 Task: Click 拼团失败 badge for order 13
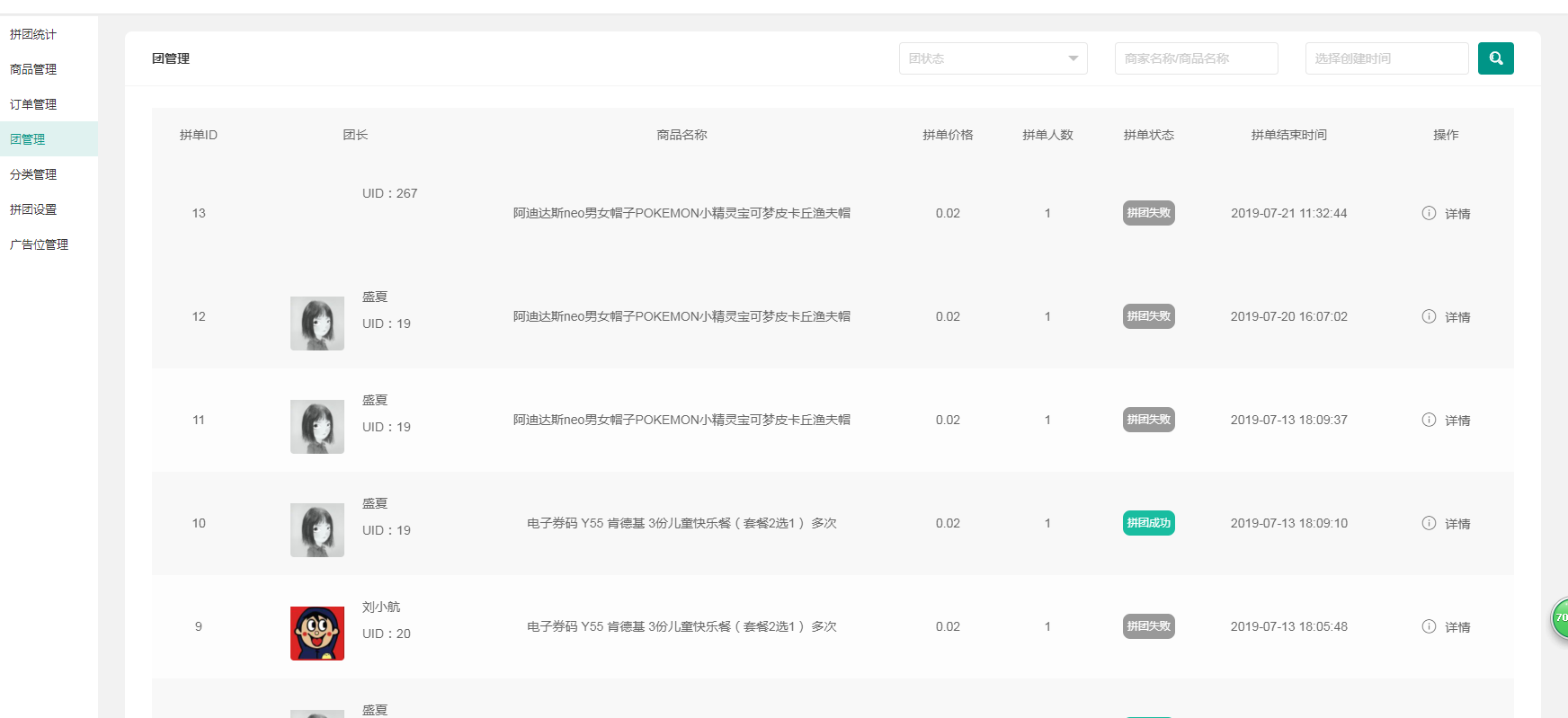click(1148, 213)
